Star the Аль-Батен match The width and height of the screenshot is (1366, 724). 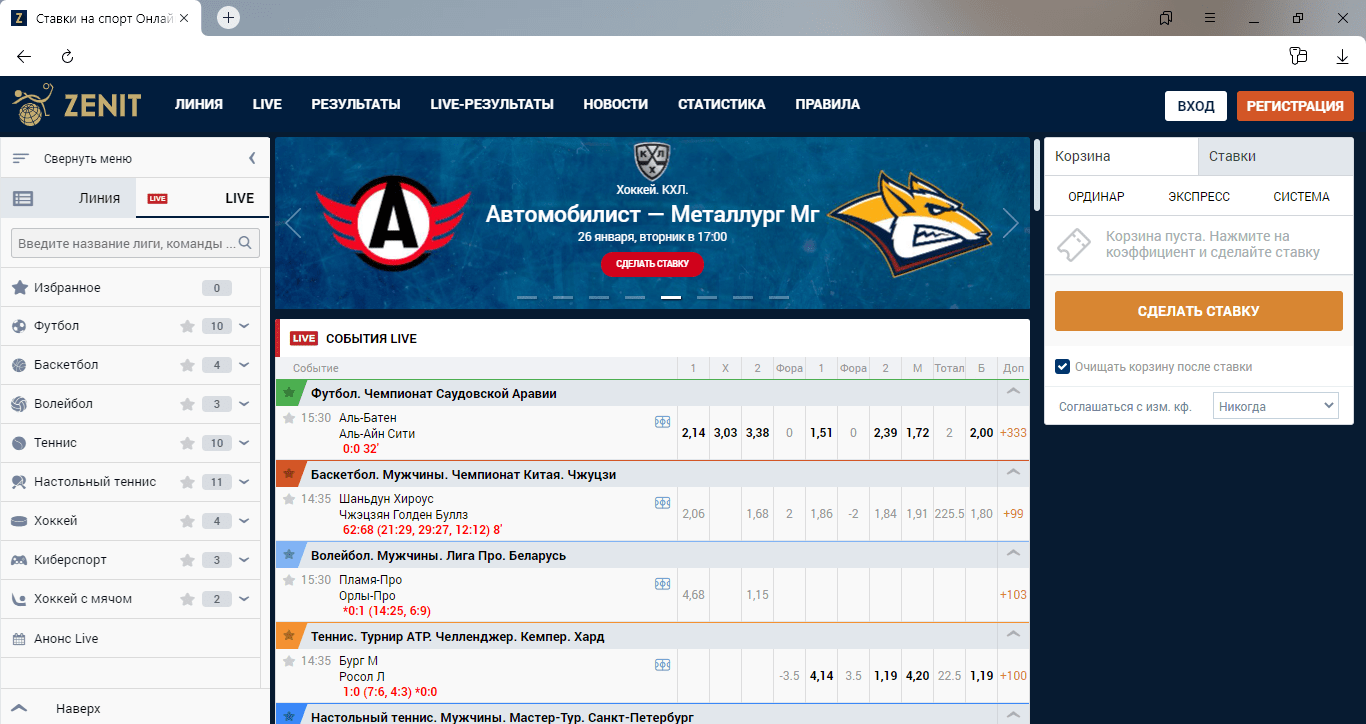pos(289,418)
